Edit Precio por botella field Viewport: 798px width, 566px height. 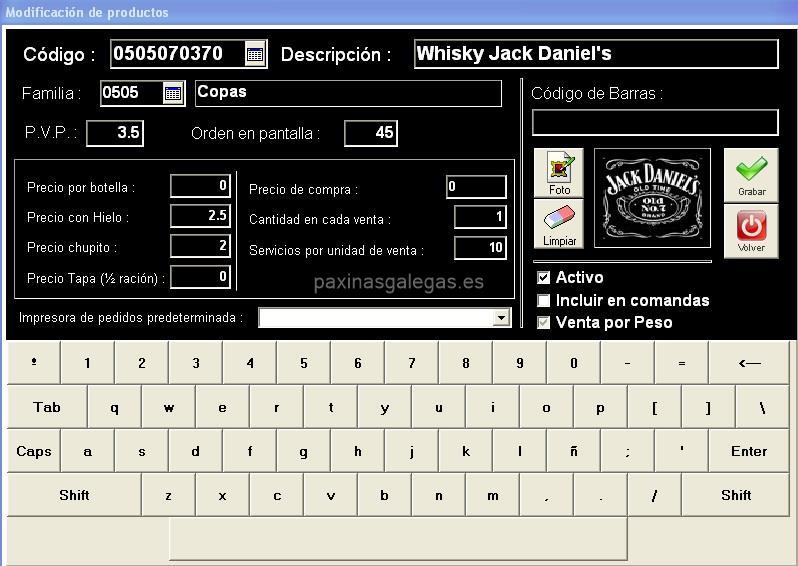(200, 186)
